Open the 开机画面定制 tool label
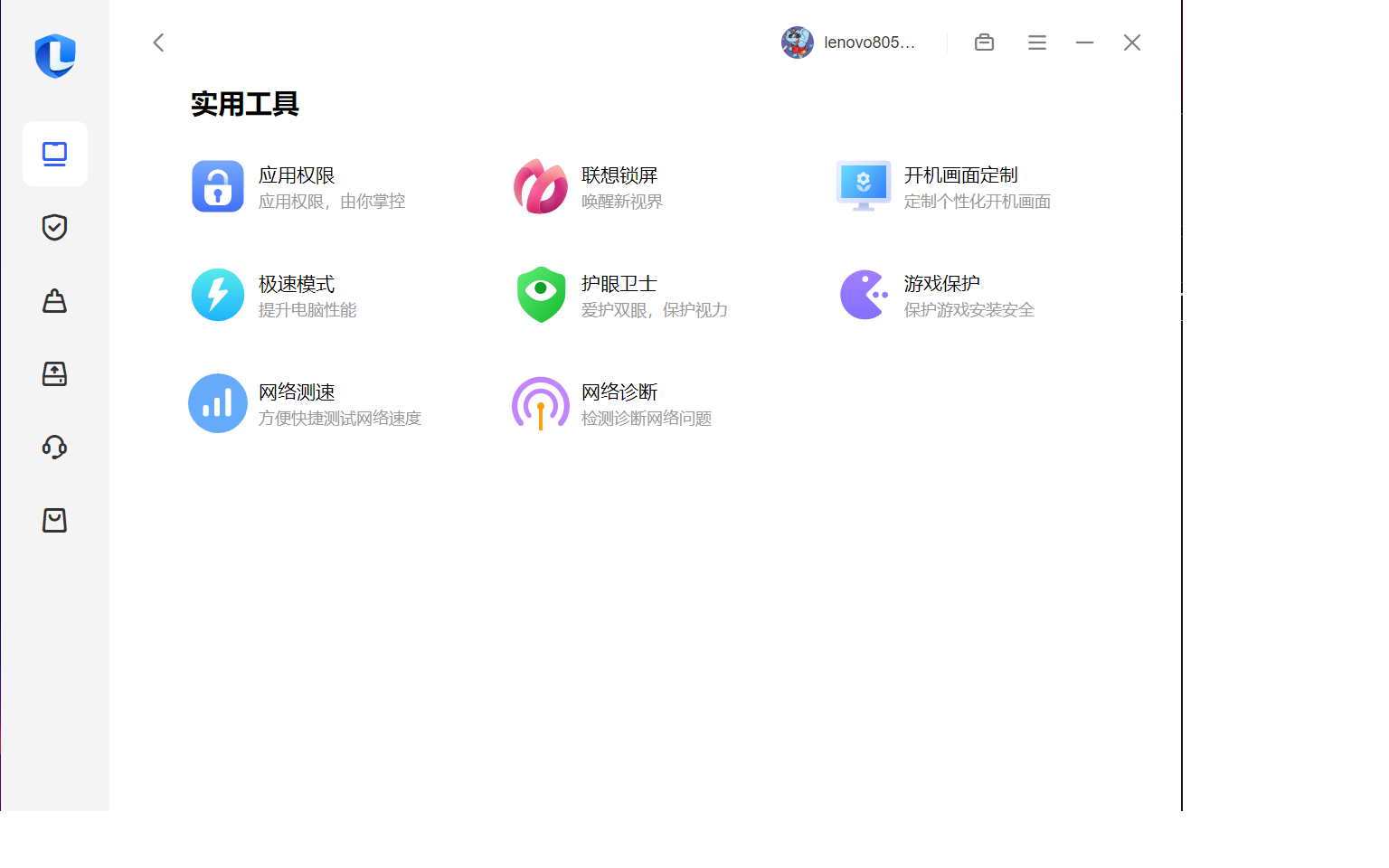The height and width of the screenshot is (868, 1389). (961, 175)
